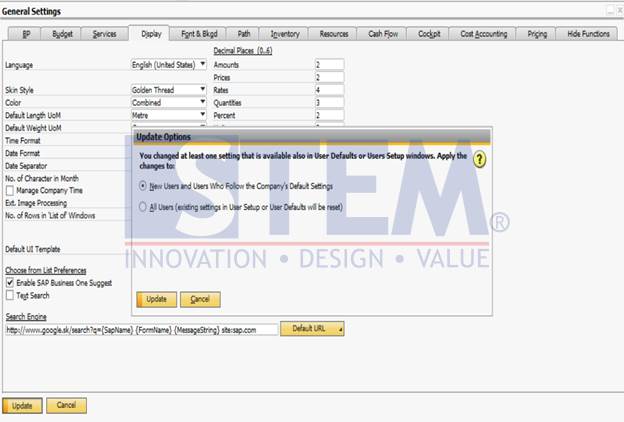
Task: Click the Percent decimal places field
Action: (330, 115)
